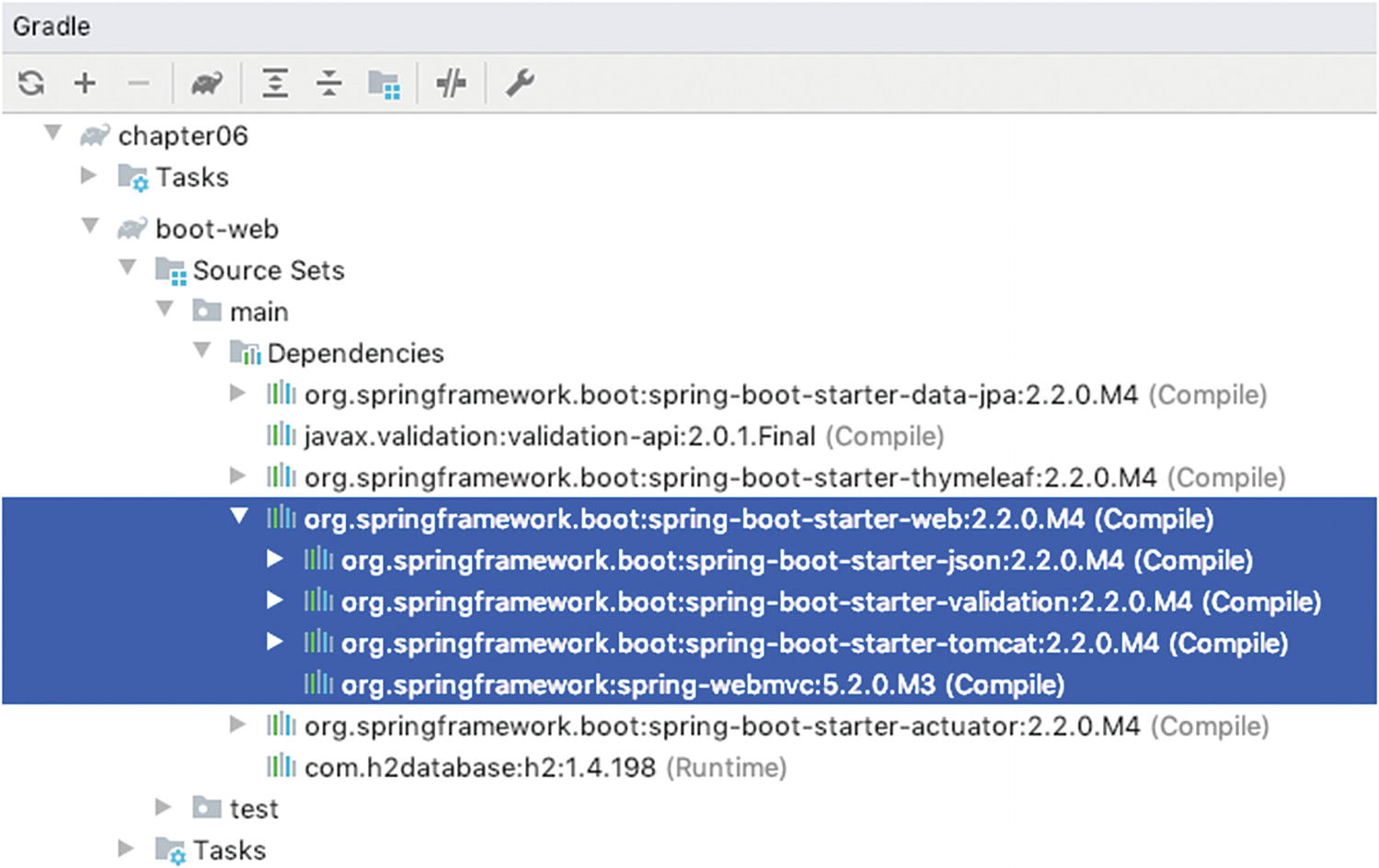This screenshot has height=868, width=1379.
Task: Click library icon of spring-webmvc dependency
Action: pyautogui.click(x=318, y=683)
